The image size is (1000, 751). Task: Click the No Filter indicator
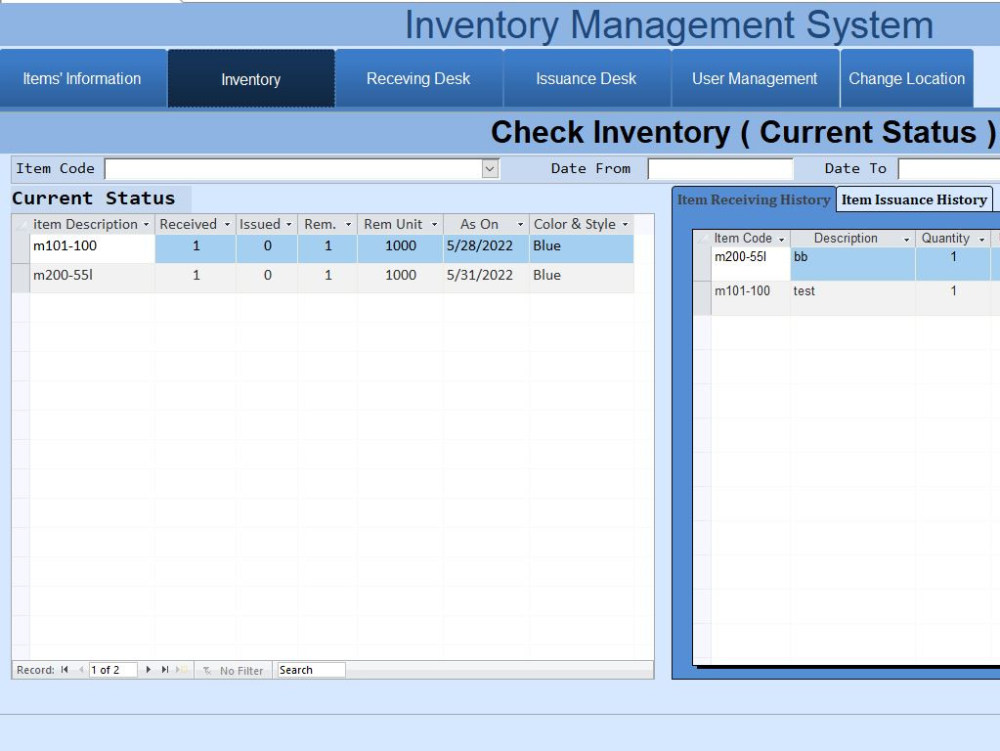coord(233,670)
